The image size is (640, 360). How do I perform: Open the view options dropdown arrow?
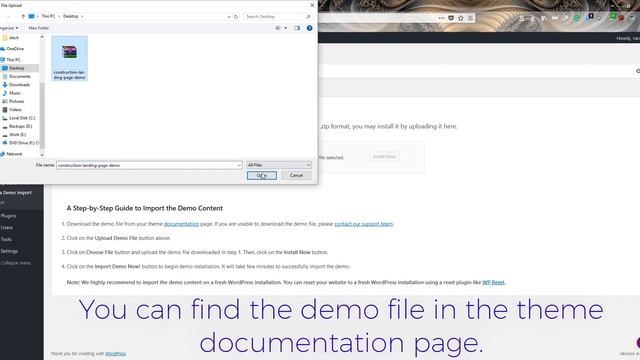point(286,28)
